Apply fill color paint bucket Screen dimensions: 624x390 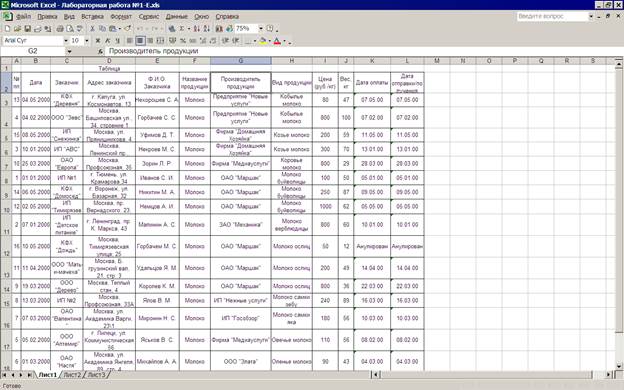[x=263, y=41]
